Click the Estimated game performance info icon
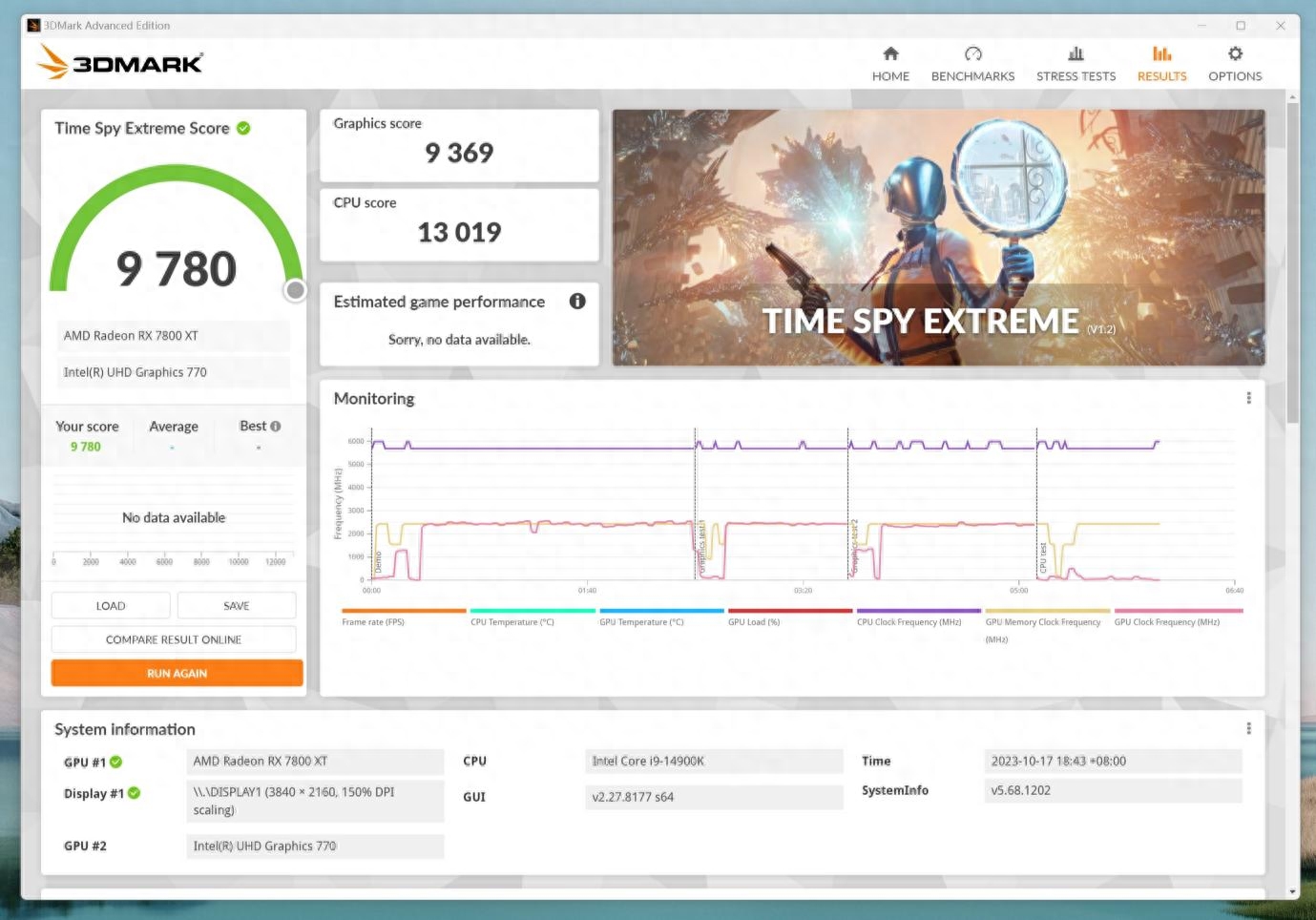The height and width of the screenshot is (920, 1316). pyautogui.click(x=577, y=301)
